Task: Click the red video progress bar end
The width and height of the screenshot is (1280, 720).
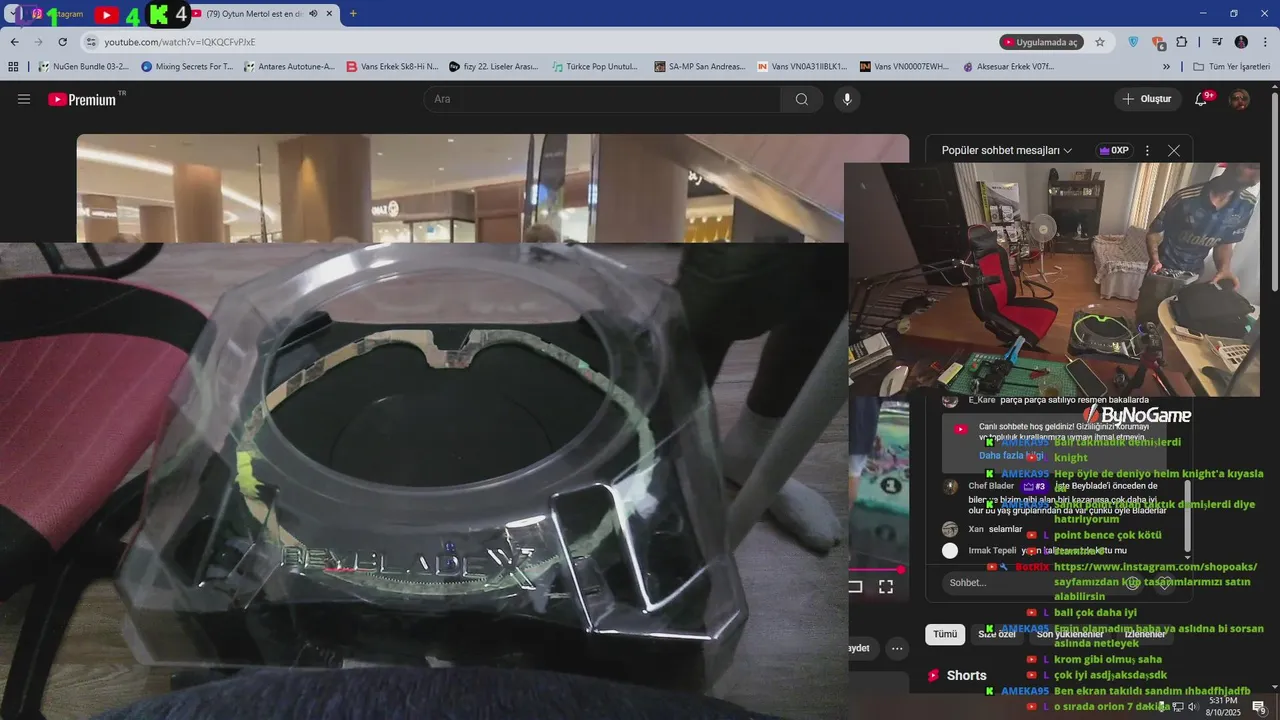Action: click(900, 570)
